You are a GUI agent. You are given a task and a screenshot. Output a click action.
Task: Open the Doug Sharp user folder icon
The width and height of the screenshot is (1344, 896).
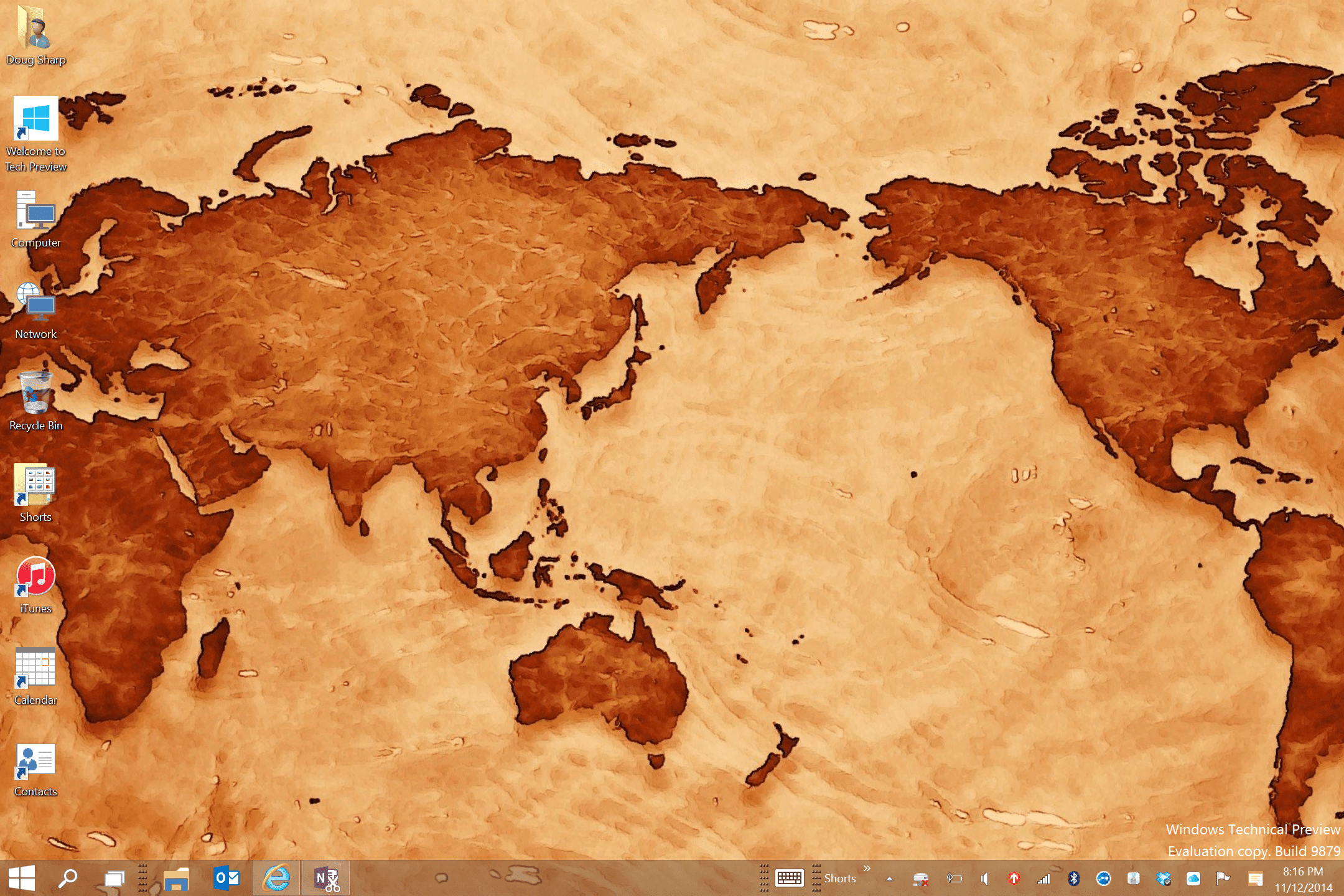[35, 27]
